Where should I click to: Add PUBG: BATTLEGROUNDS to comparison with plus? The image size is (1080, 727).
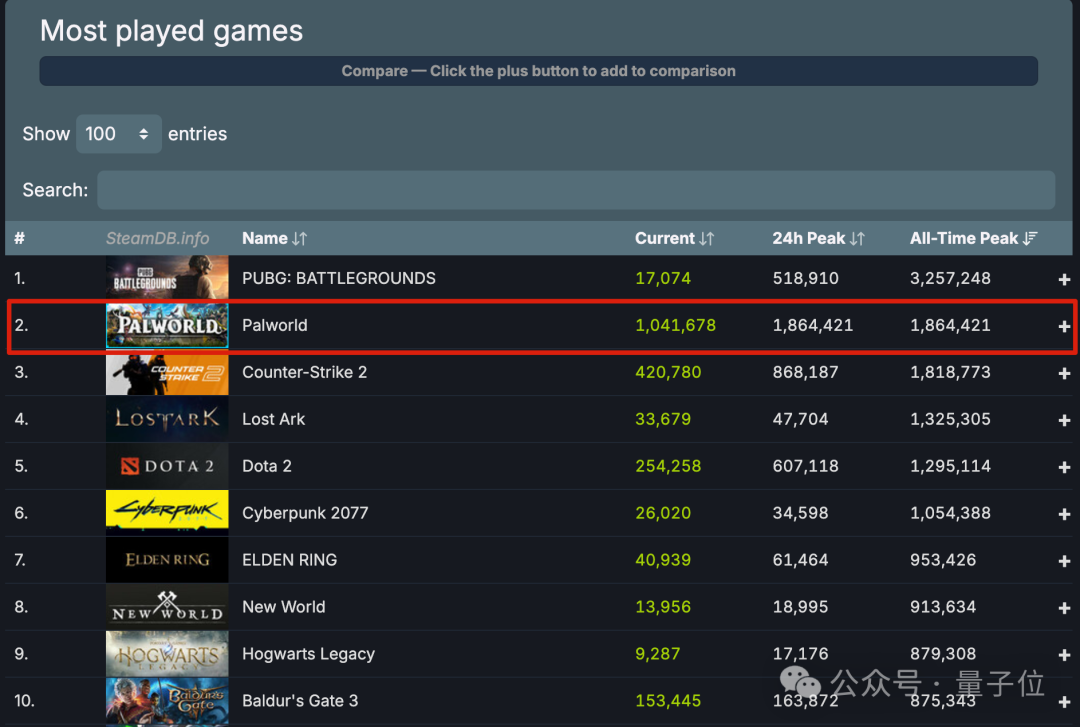pyautogui.click(x=1064, y=279)
